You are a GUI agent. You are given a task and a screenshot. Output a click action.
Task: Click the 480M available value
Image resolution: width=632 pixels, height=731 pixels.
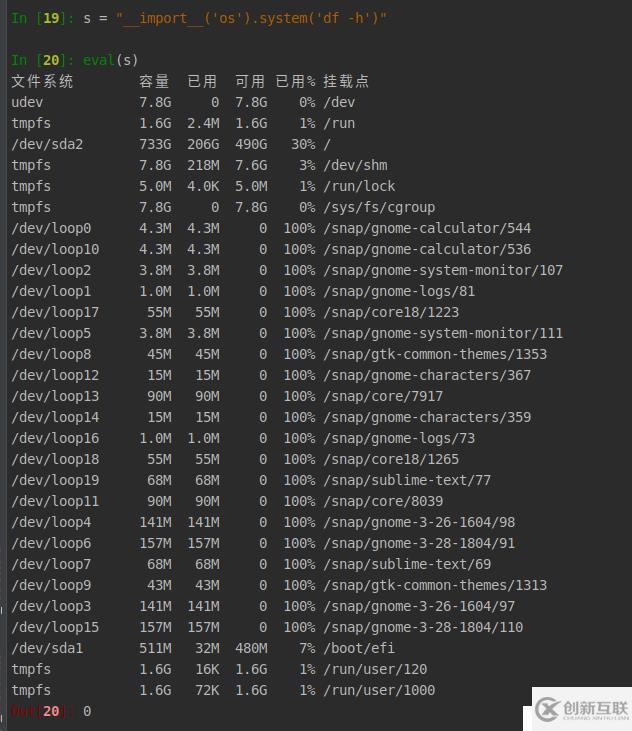251,648
